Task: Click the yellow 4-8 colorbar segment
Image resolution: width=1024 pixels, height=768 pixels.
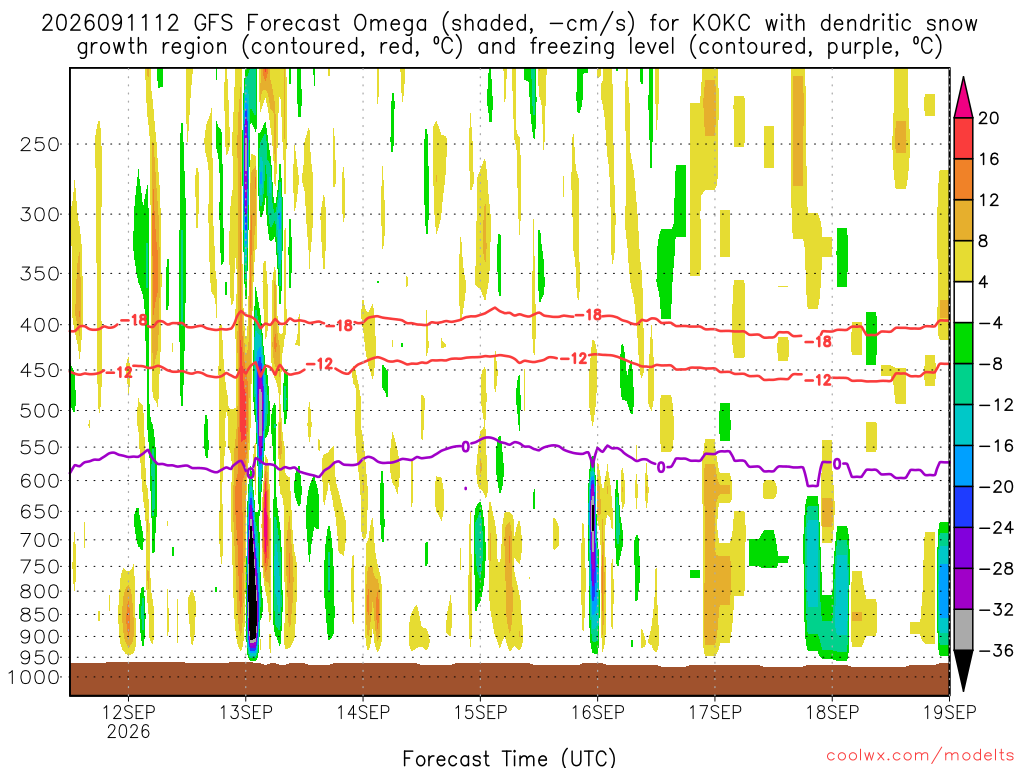Action: (x=963, y=261)
